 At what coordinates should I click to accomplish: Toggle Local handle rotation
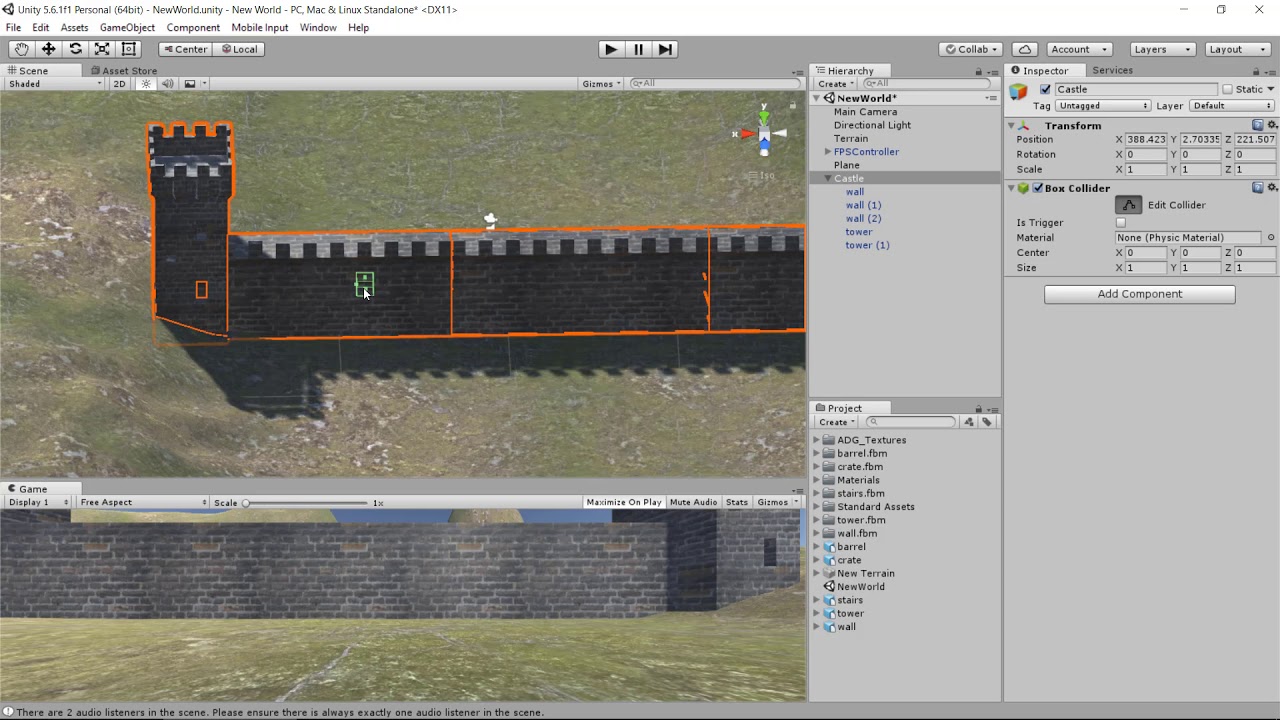[x=240, y=49]
